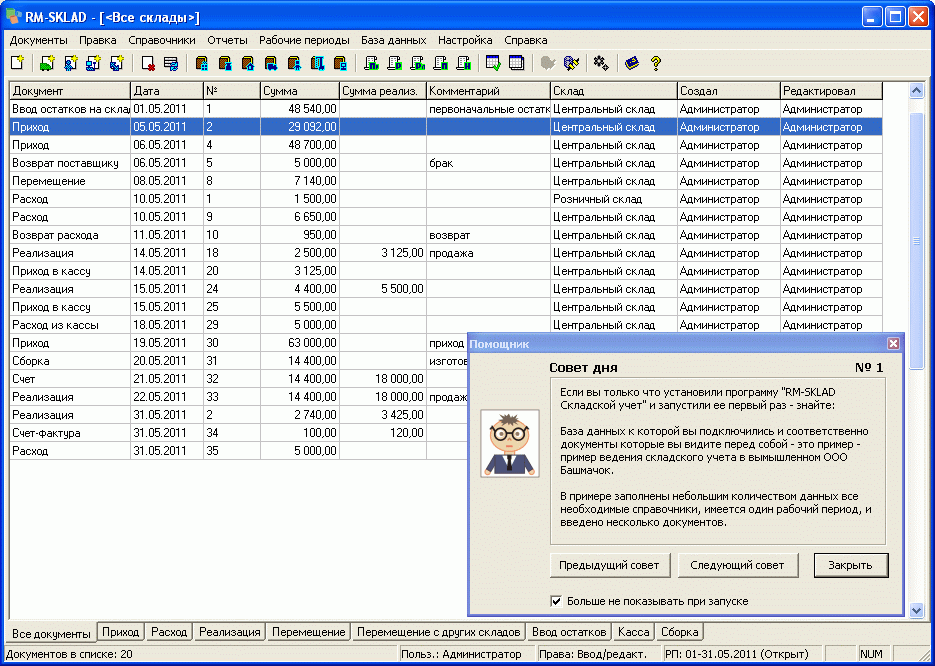
Task: Open the Отчеты menu
Action: (227, 40)
